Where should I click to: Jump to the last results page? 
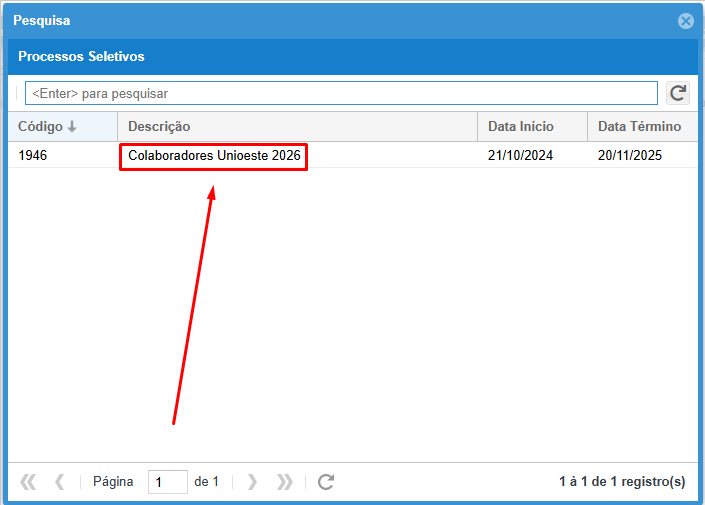coord(285,482)
